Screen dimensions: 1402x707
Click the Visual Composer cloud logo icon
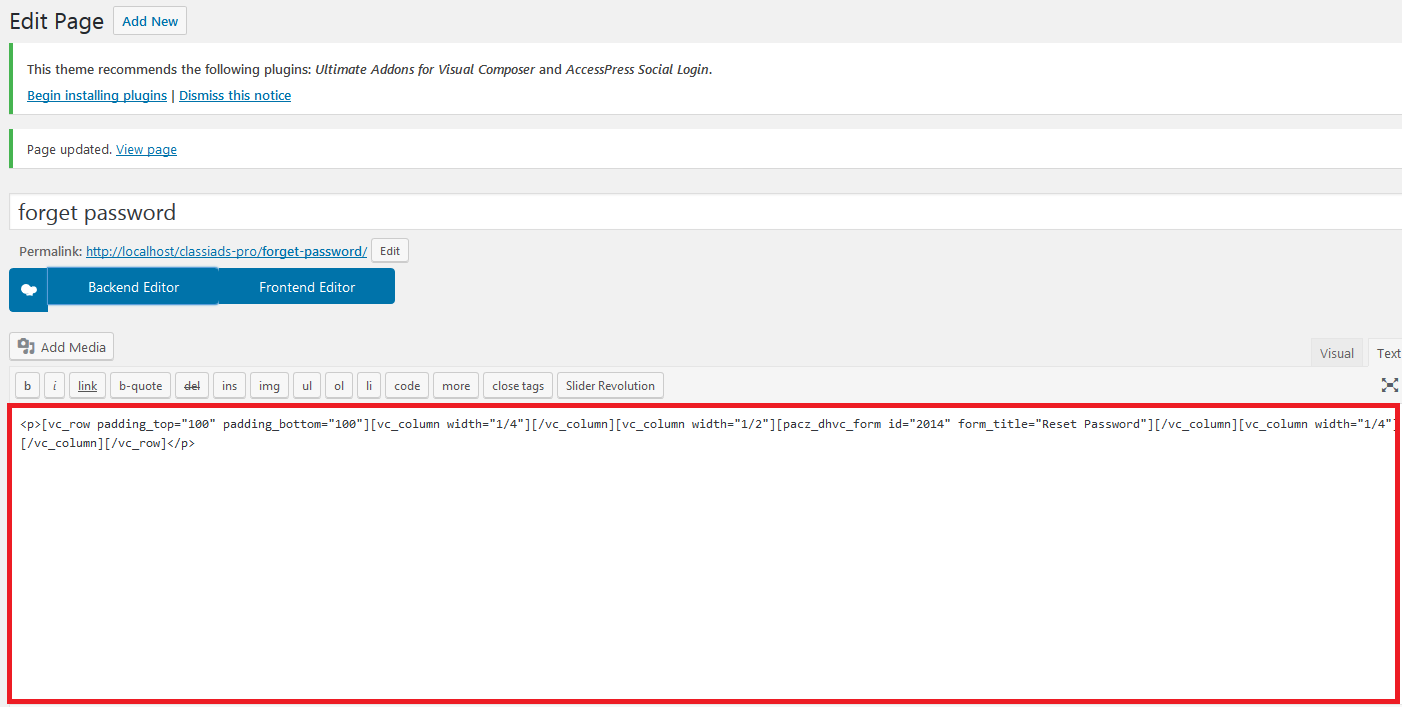(29, 290)
